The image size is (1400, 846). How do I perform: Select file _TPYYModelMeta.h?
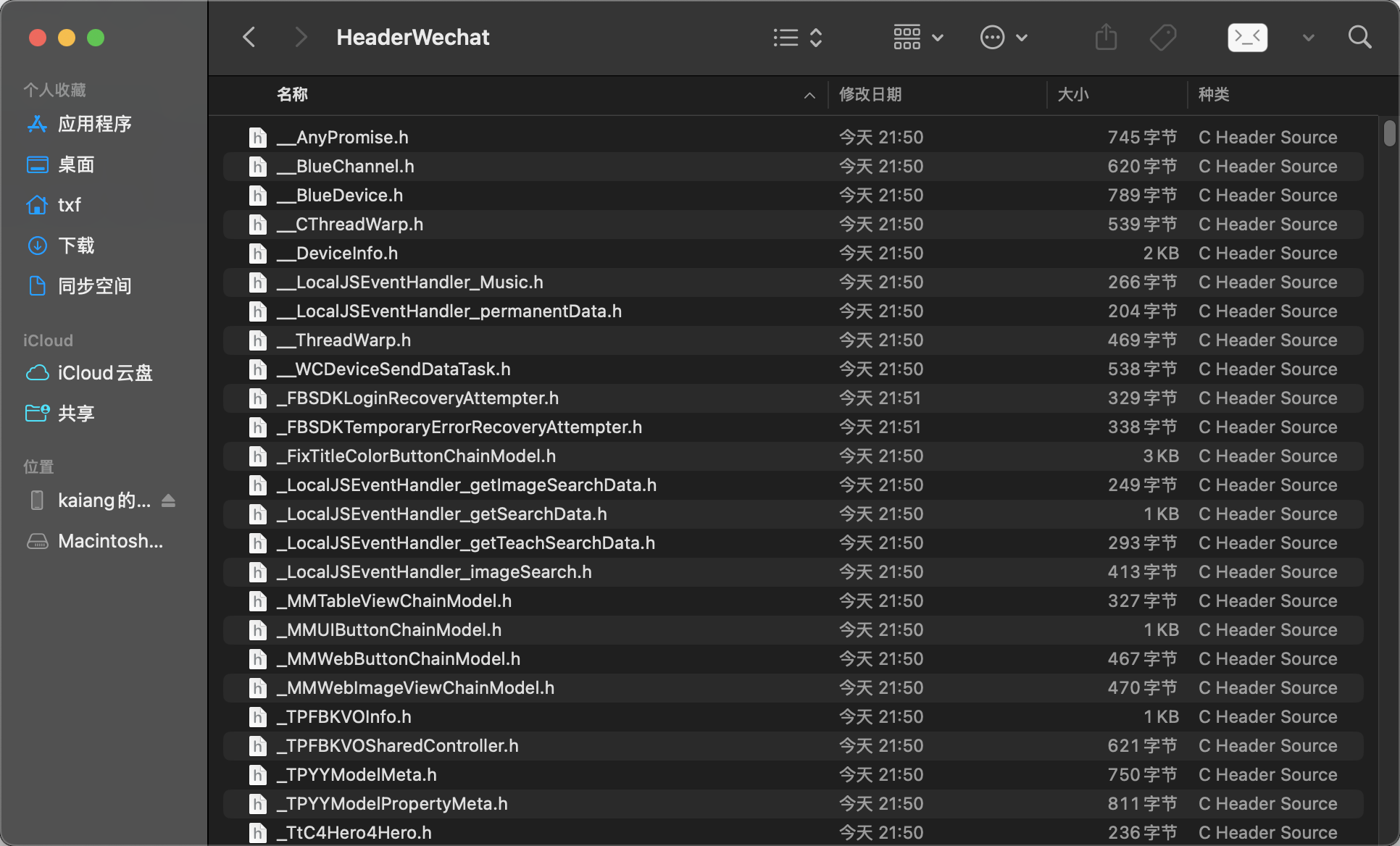tap(793, 774)
